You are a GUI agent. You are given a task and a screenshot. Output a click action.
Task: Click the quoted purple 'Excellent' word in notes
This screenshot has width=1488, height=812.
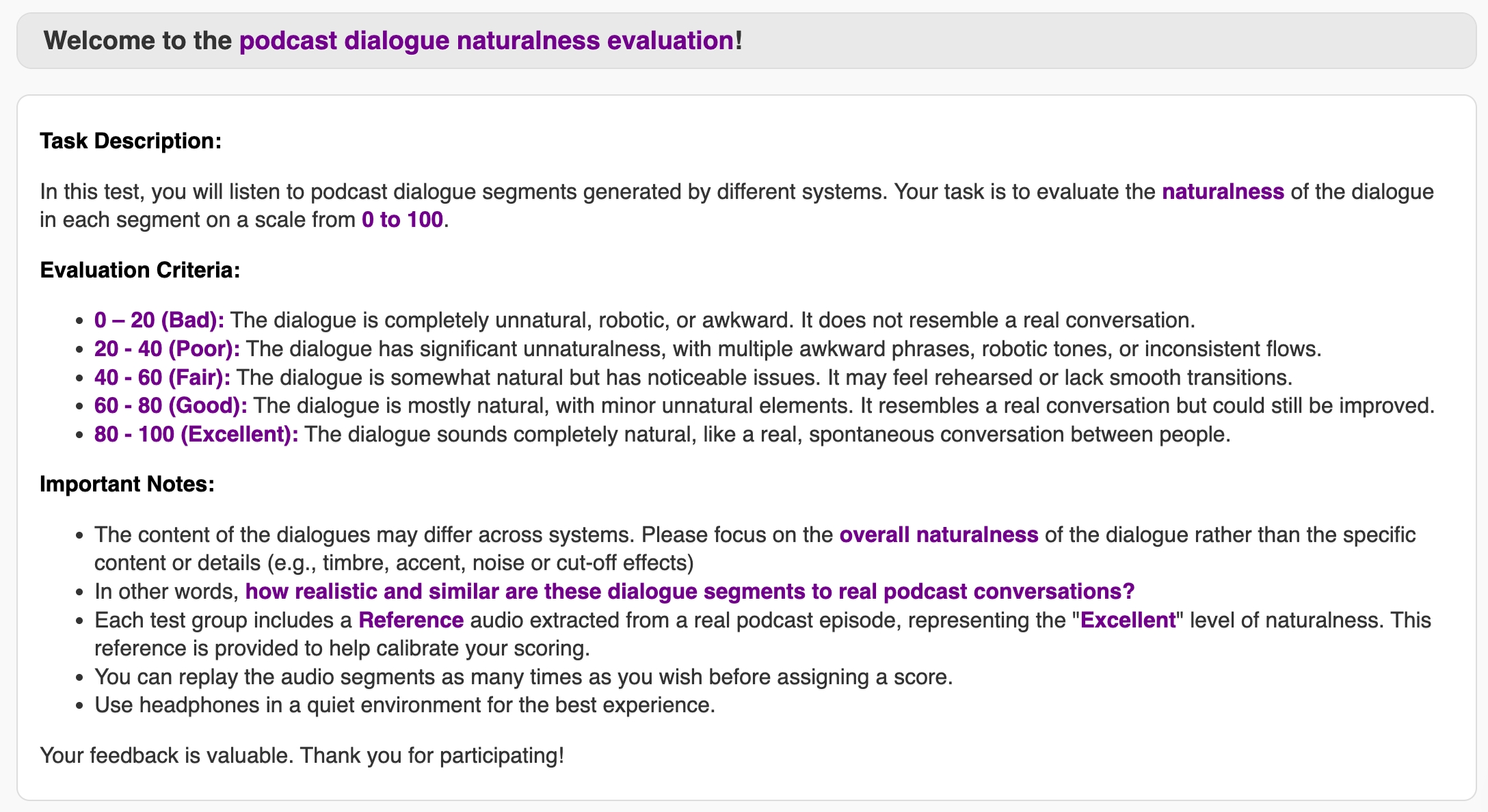1128,620
